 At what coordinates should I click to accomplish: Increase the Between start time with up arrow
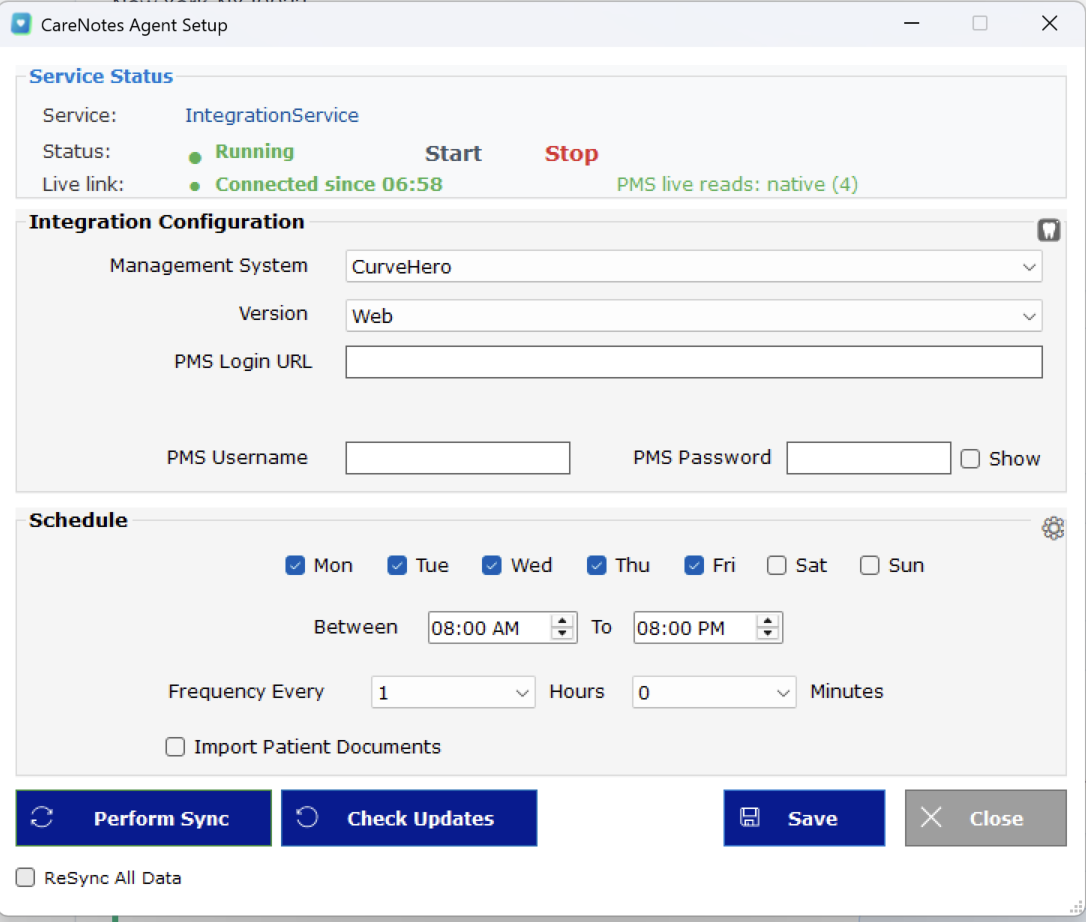[x=562, y=621]
